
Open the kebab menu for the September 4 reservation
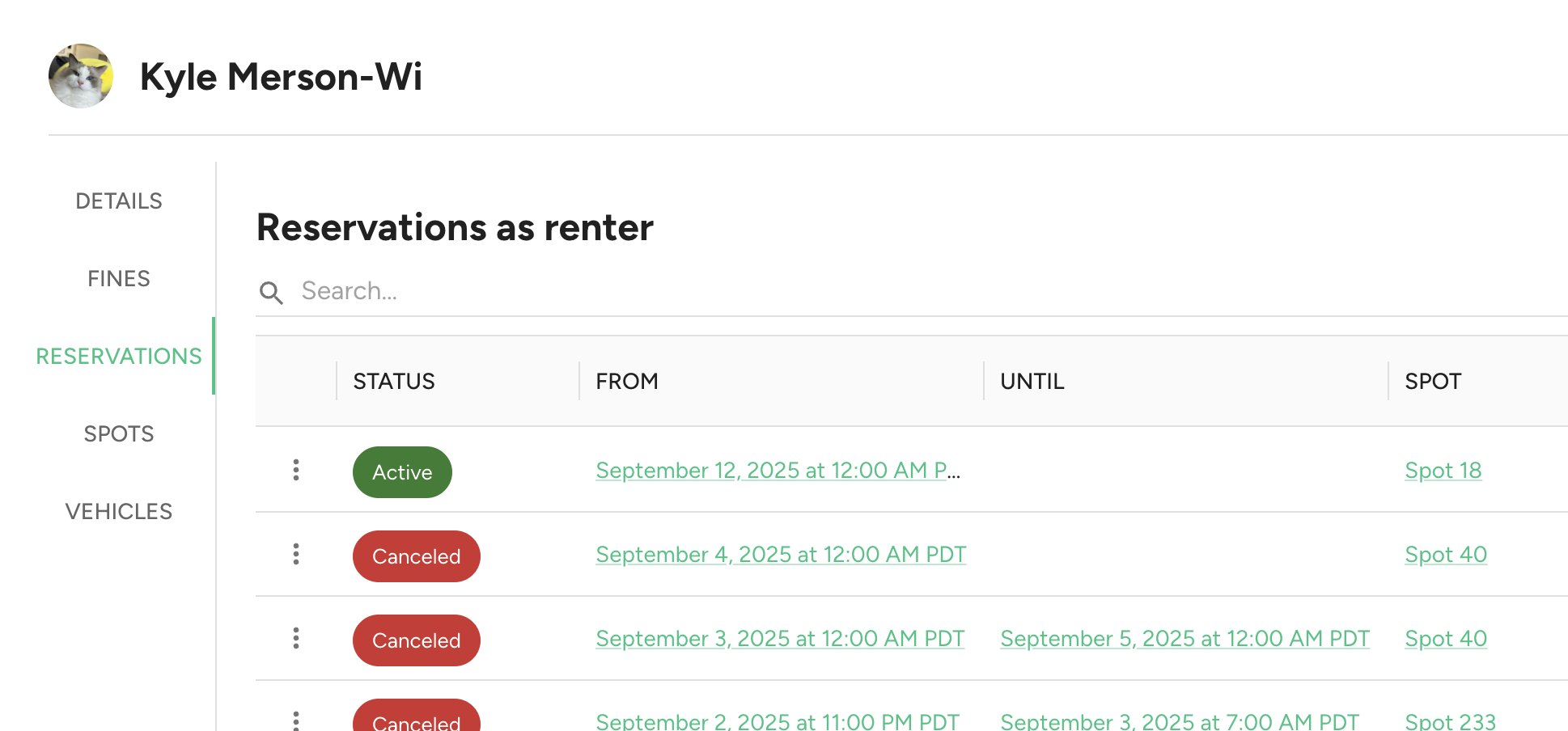tap(296, 554)
